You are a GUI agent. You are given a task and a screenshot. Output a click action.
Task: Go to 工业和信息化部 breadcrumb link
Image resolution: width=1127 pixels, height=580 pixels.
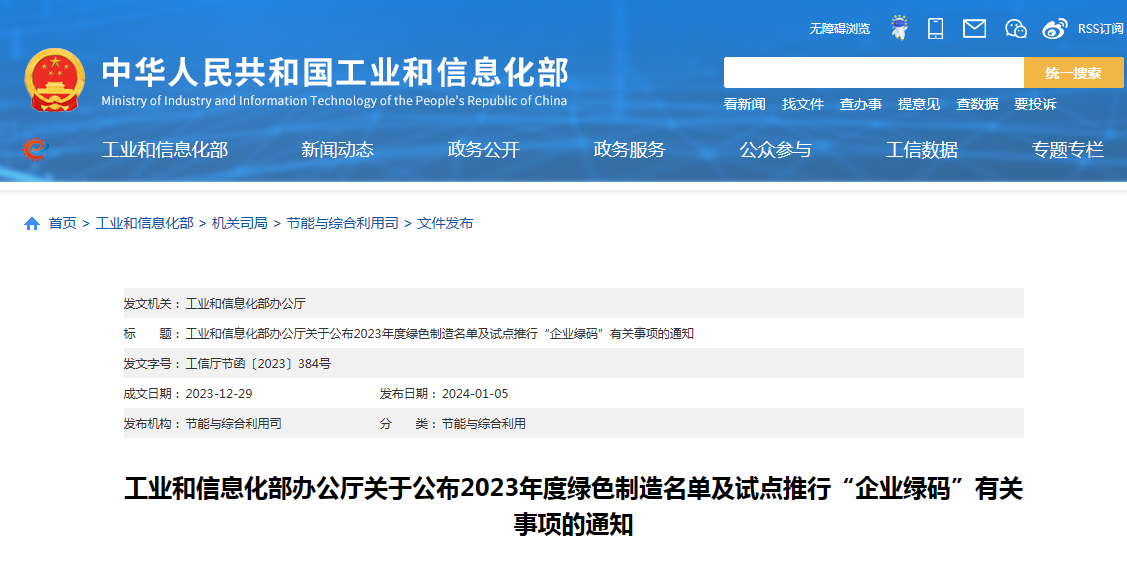pos(144,224)
